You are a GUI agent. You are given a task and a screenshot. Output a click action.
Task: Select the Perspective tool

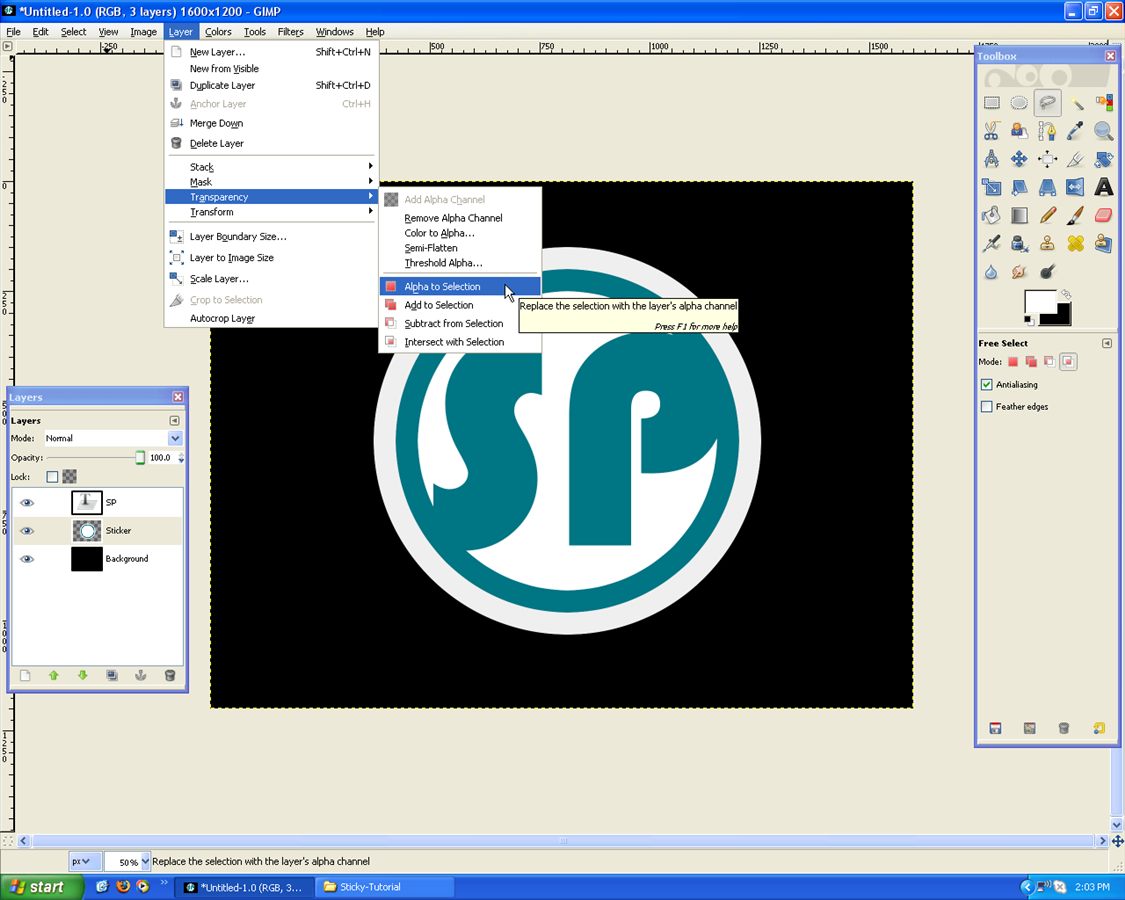pos(1048,187)
